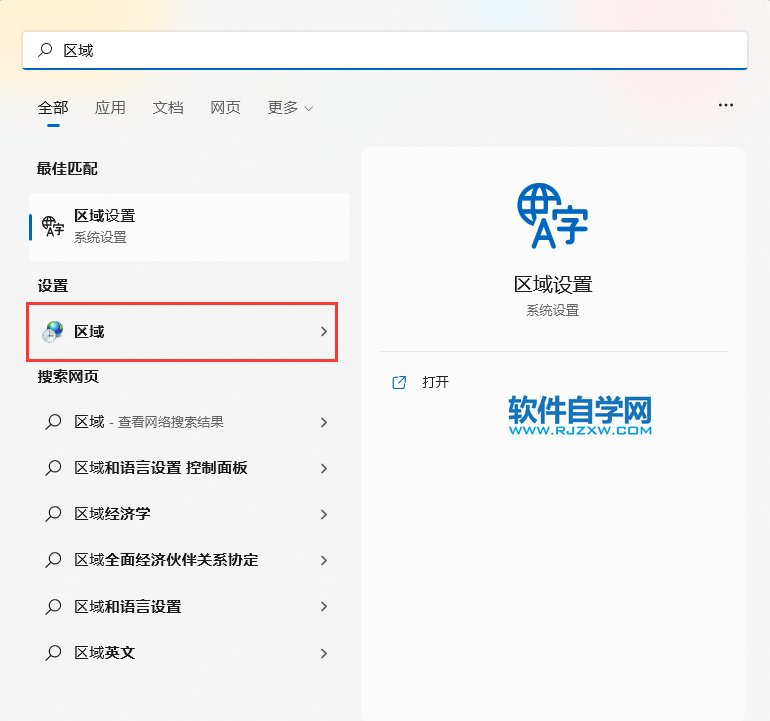The width and height of the screenshot is (770, 721).
Task: Click the large 区域设置 icon in preview pane
Action: point(552,215)
